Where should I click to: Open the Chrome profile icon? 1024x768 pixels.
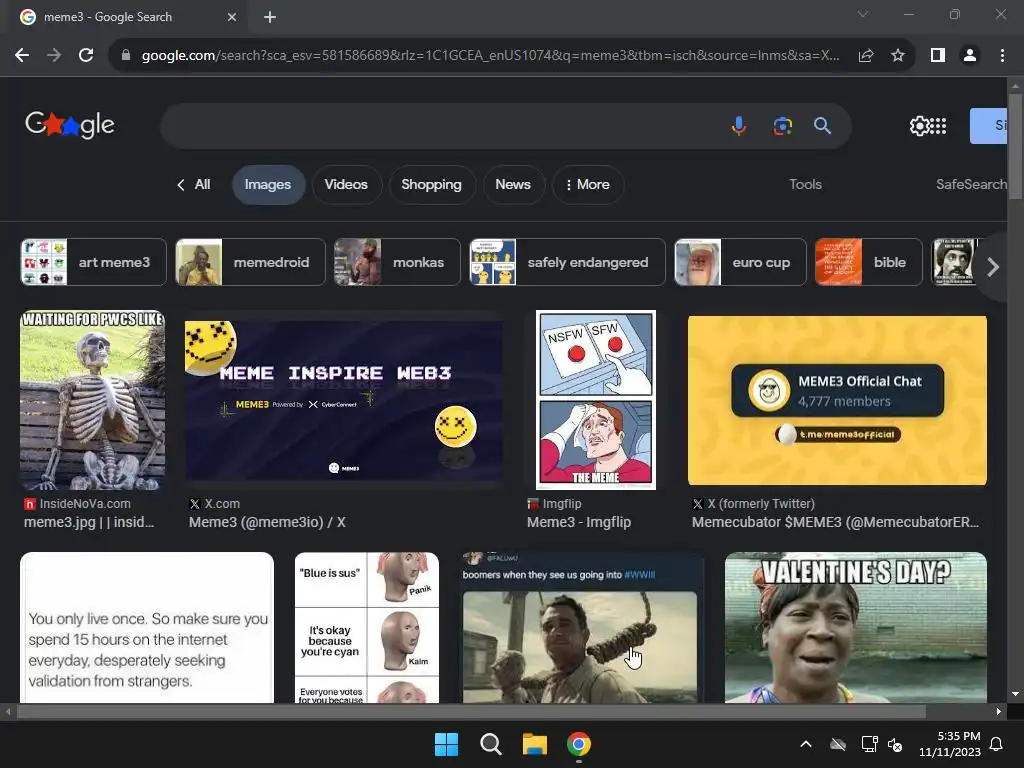pos(970,56)
